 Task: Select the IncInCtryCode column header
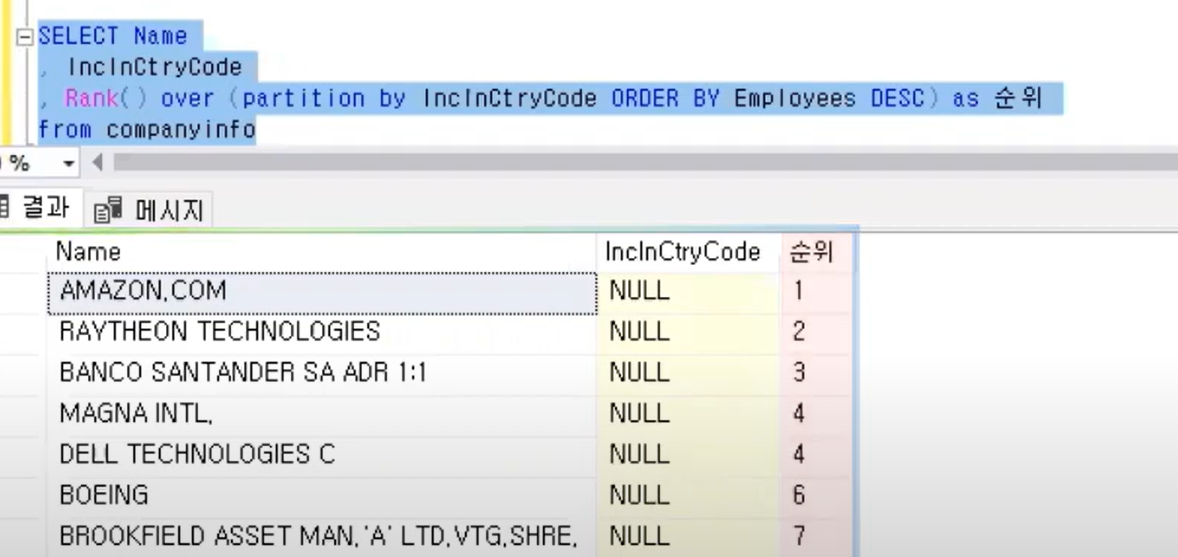(689, 252)
